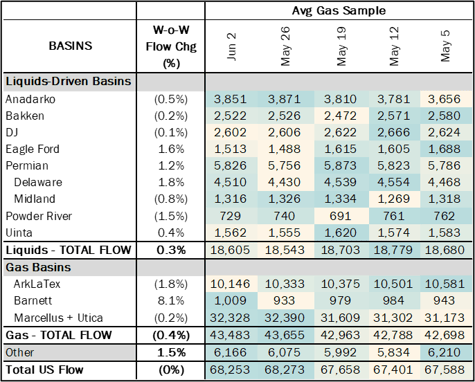Click Eagle Ford flow change 1.6%

click(x=171, y=149)
